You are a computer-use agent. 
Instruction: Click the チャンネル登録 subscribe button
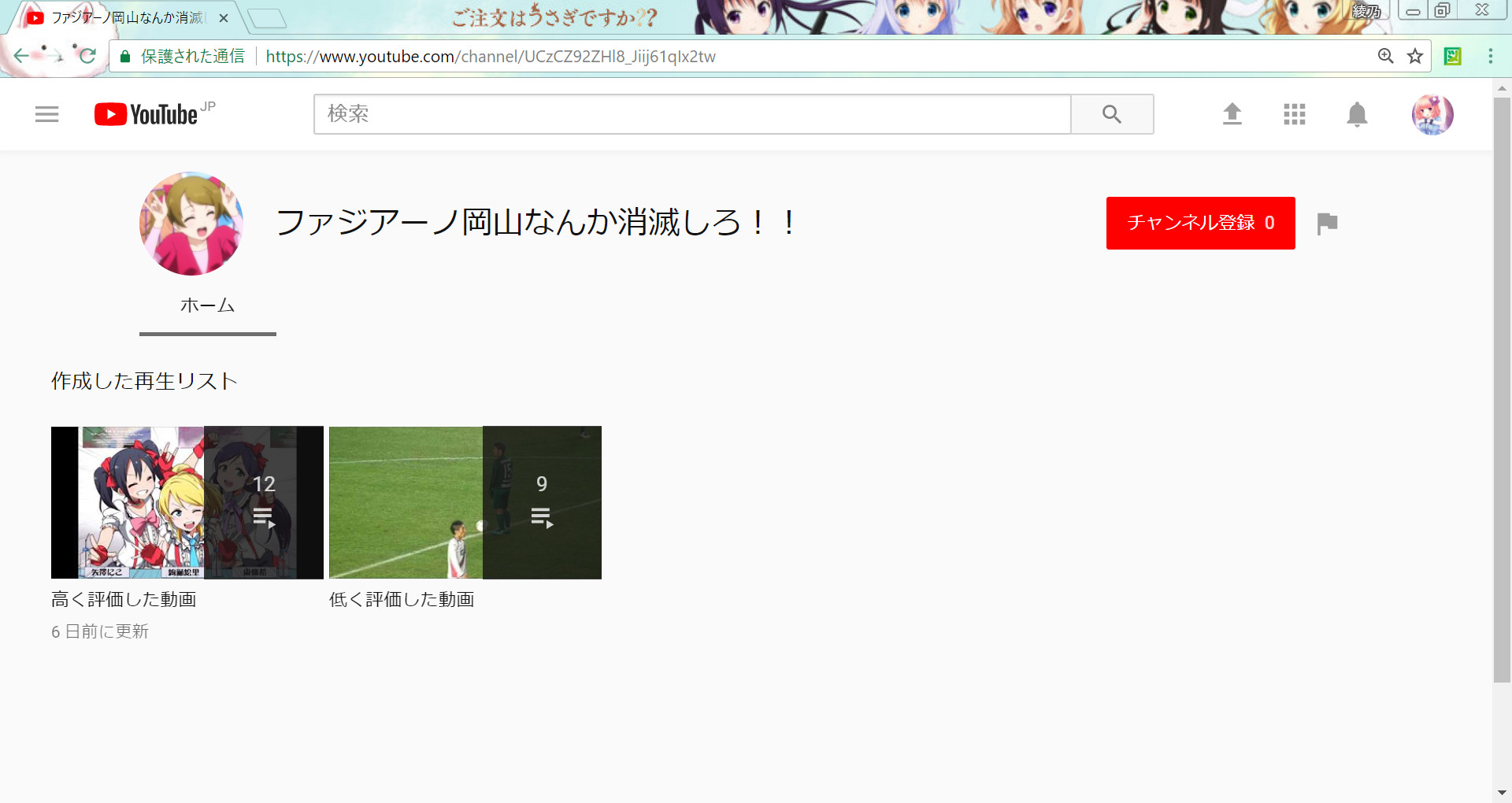[x=1199, y=223]
